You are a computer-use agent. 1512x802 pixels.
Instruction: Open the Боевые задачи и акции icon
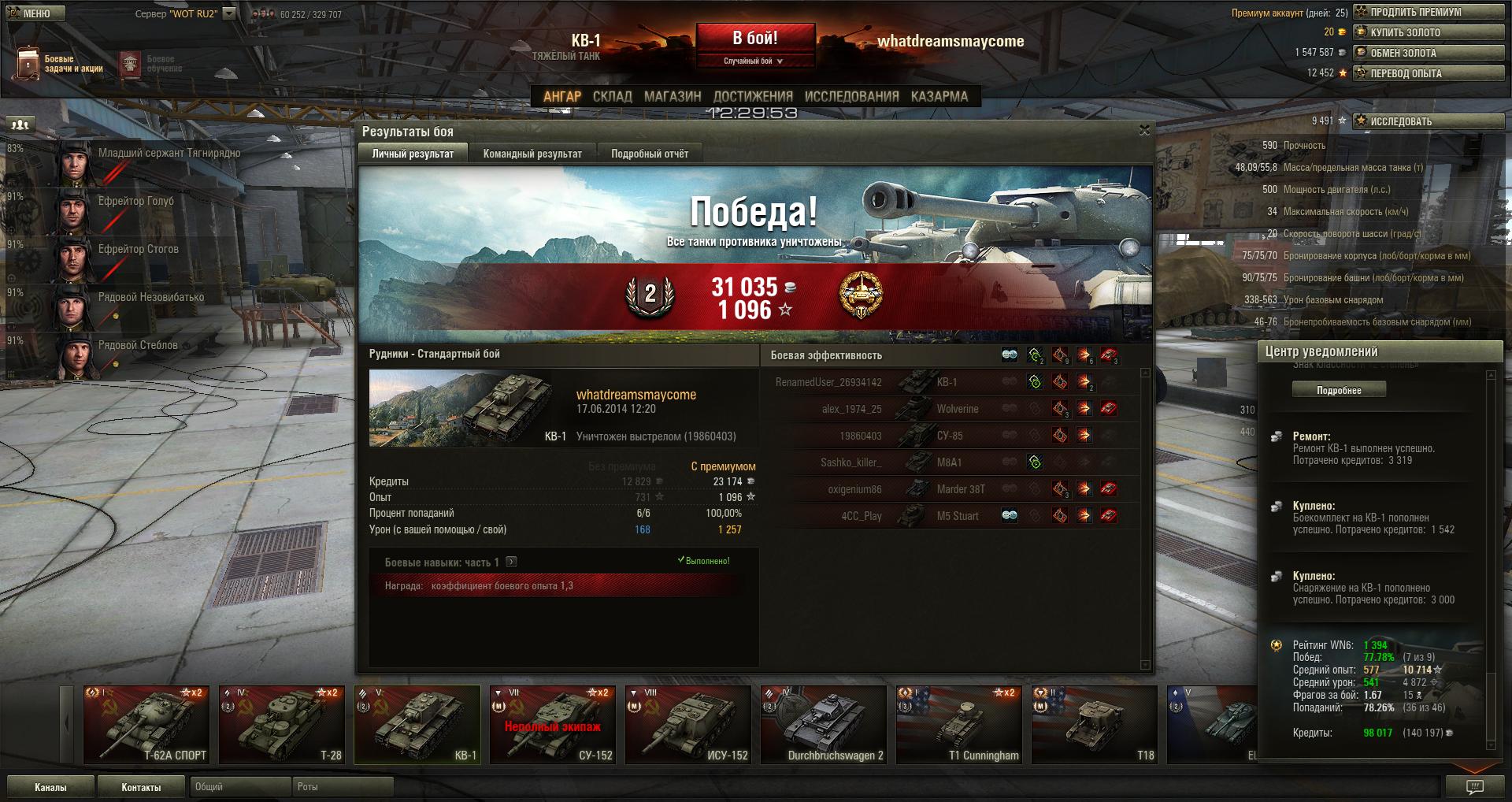tap(28, 63)
